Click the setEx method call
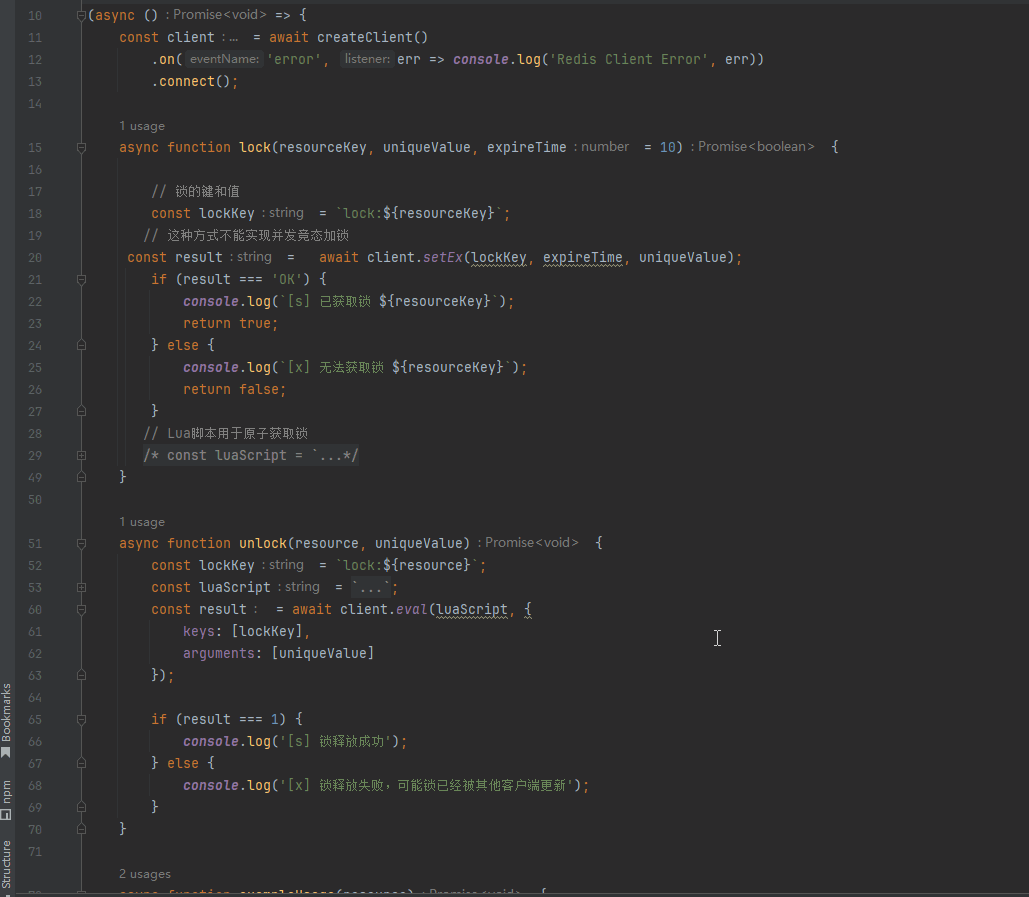The image size is (1029, 897). [443, 257]
